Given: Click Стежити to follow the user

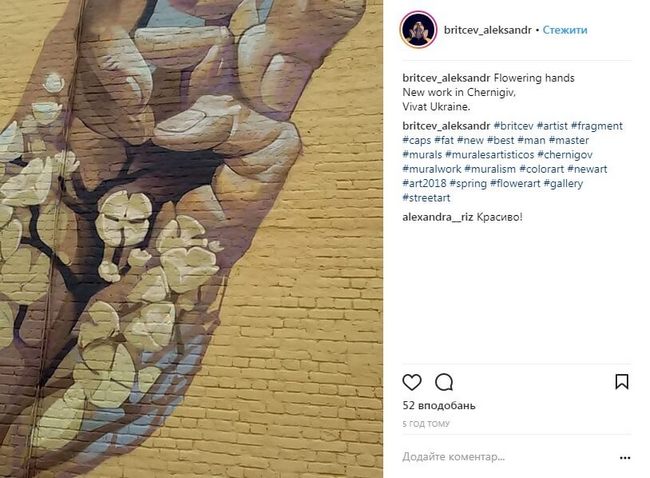Looking at the screenshot, I should coord(565,30).
